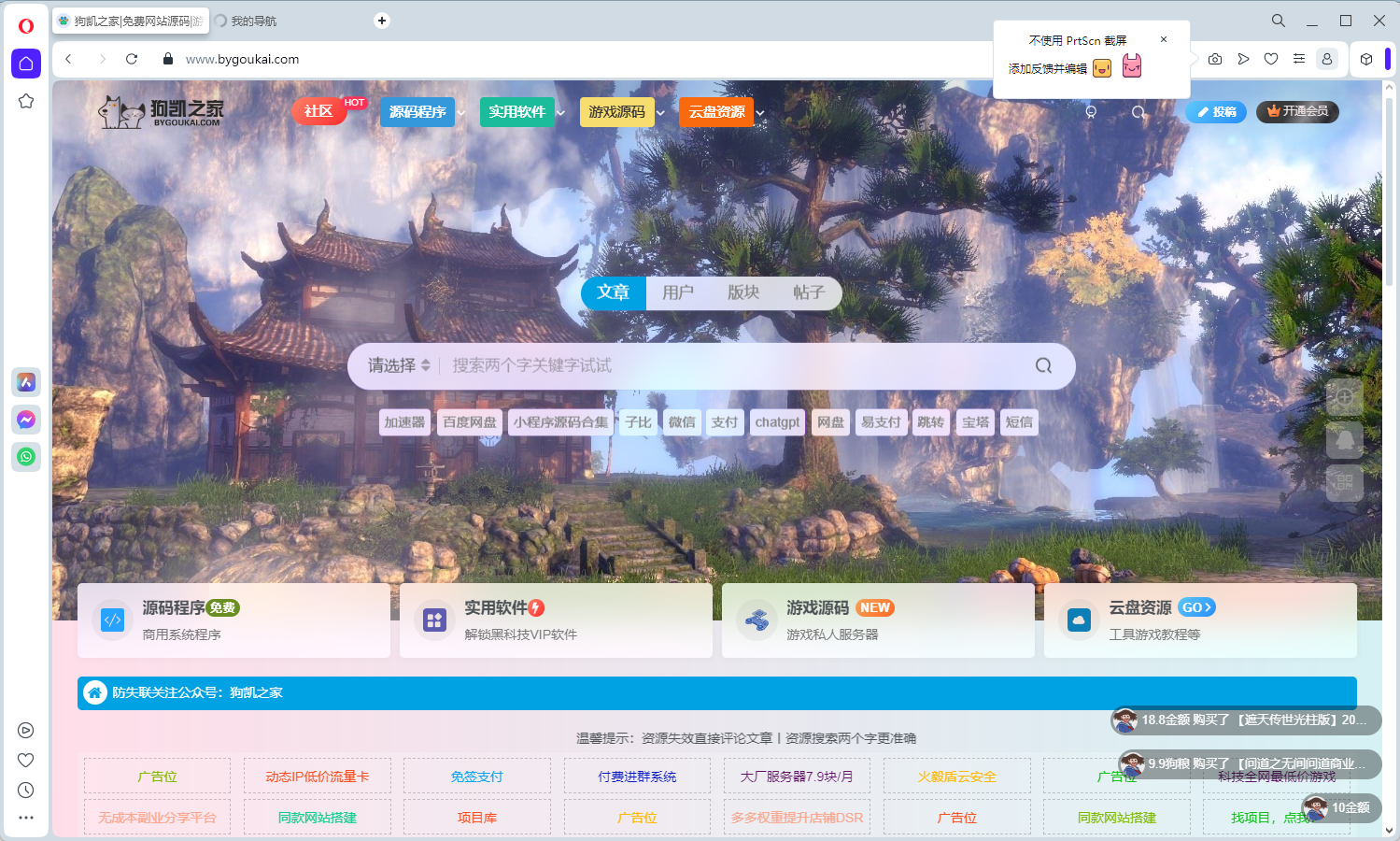Image resolution: width=1400 pixels, height=841 pixels.
Task: Submit search with magnifier in search box
Action: (x=1043, y=365)
